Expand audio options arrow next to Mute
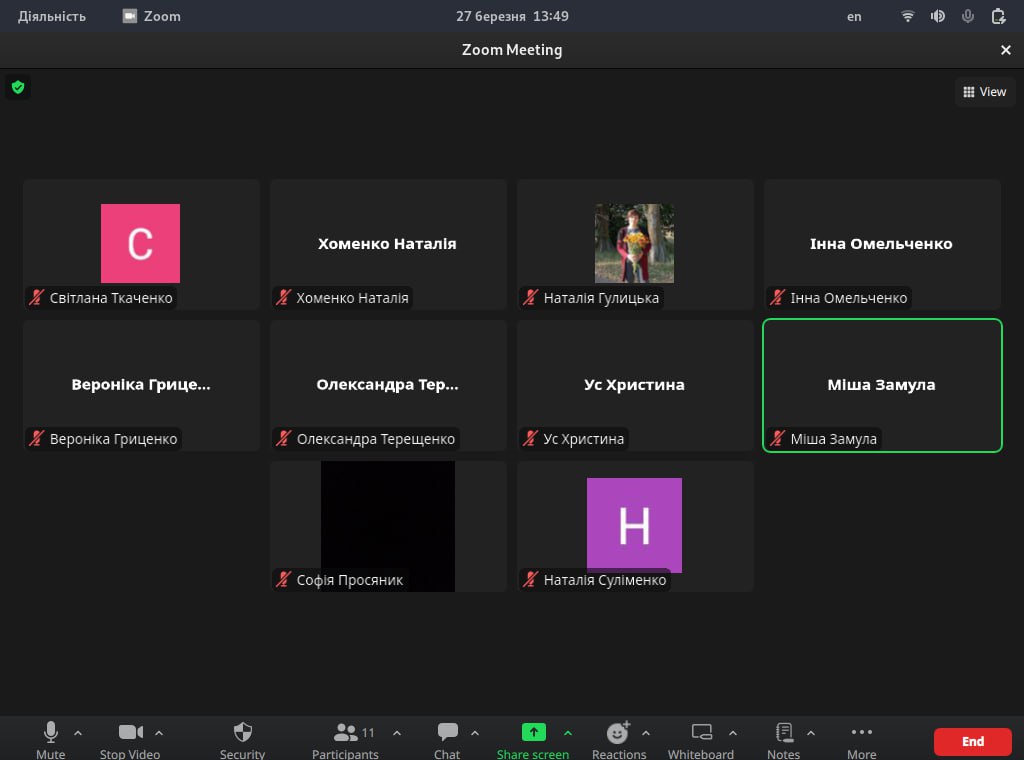 78,733
